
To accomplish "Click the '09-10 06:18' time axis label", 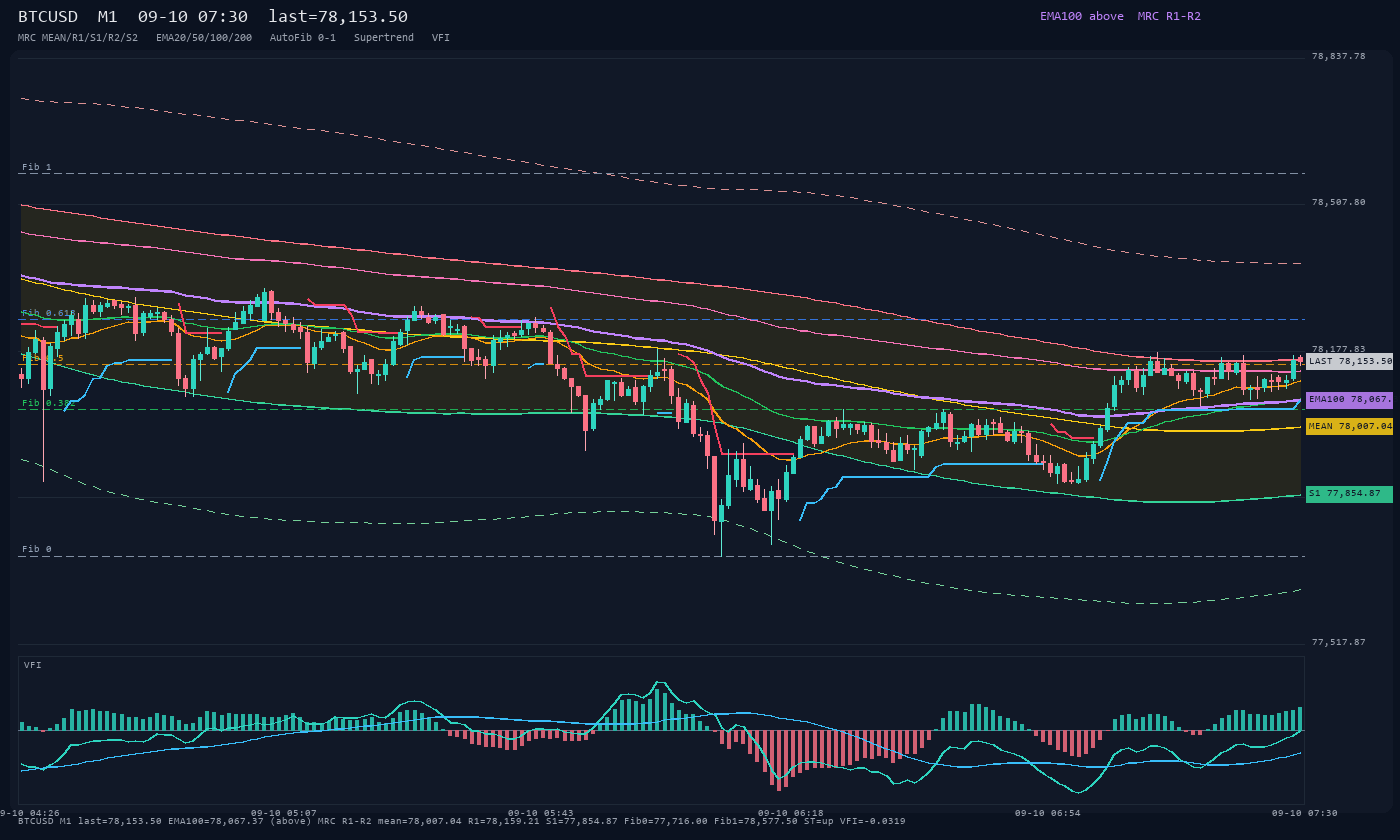I will [x=791, y=813].
